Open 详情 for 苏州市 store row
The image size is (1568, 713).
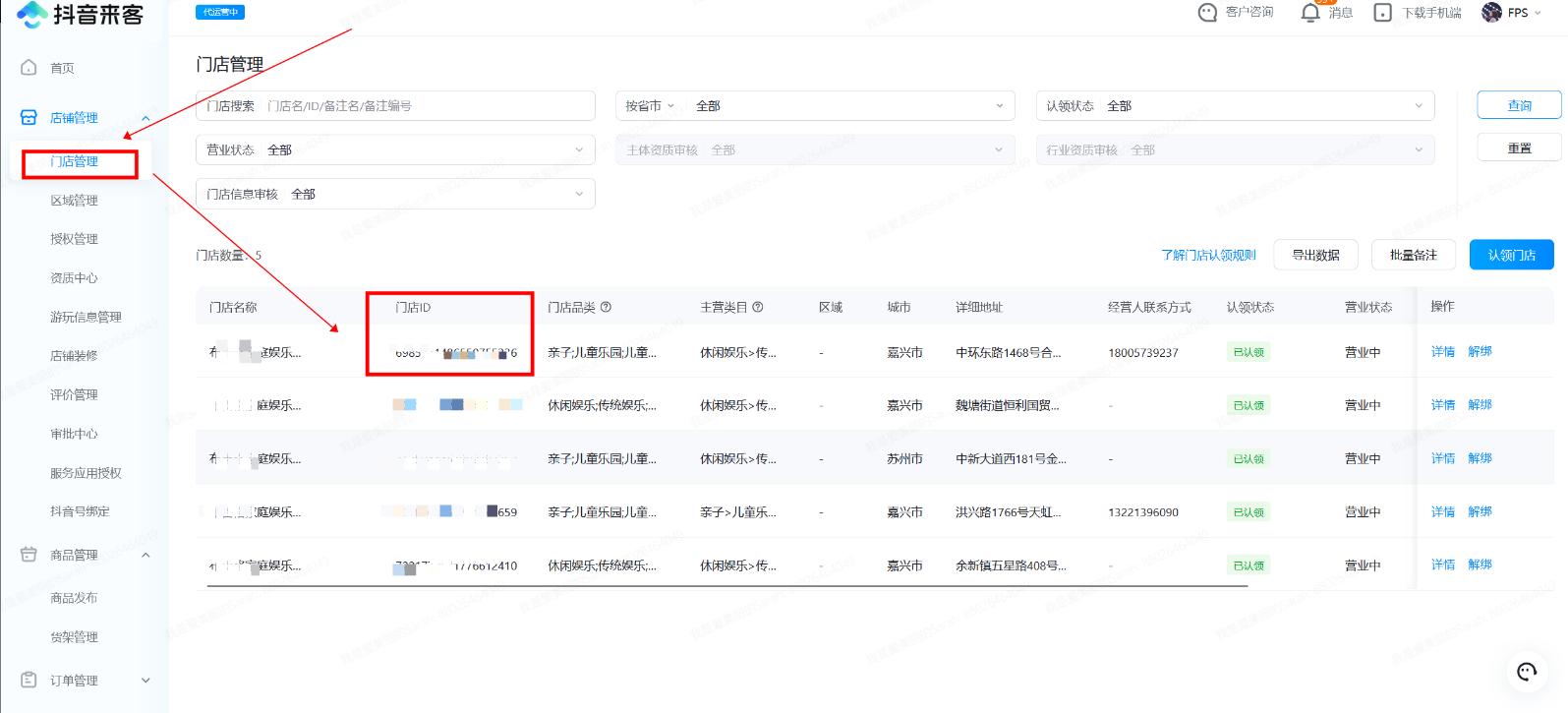point(1443,457)
